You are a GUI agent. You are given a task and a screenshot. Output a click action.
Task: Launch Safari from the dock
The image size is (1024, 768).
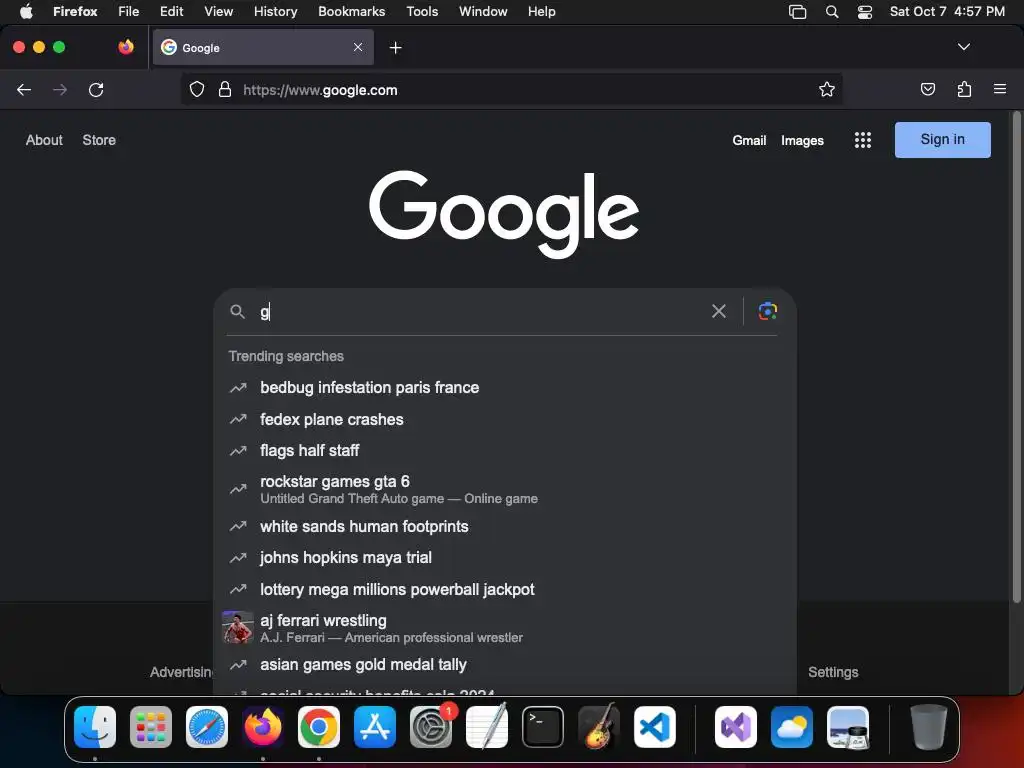coord(207,726)
